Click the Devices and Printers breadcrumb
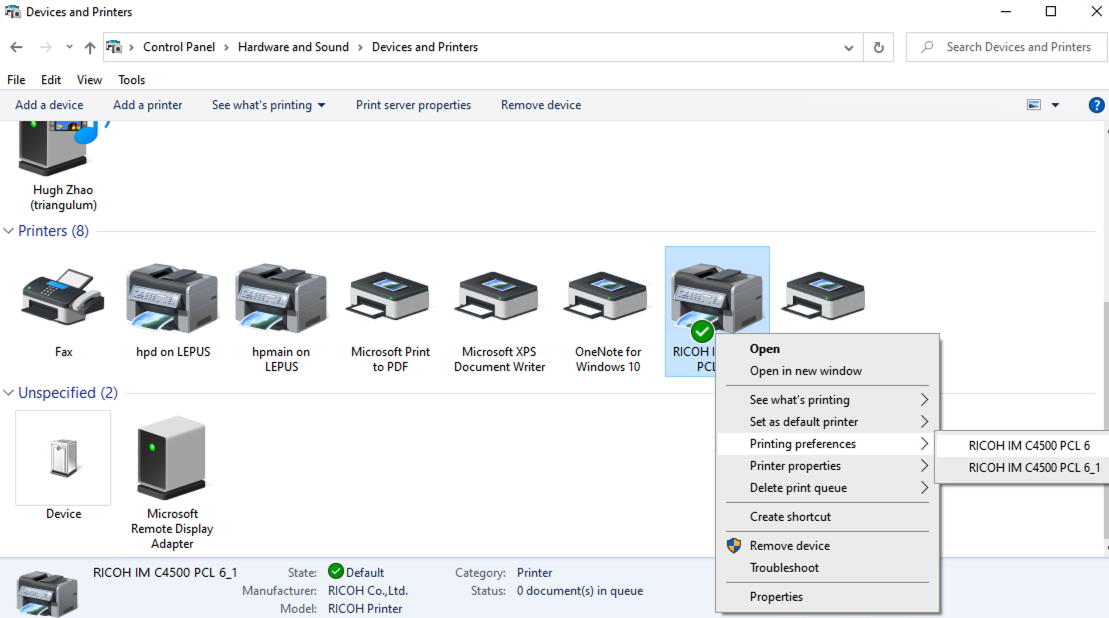This screenshot has height=618, width=1109. point(425,47)
